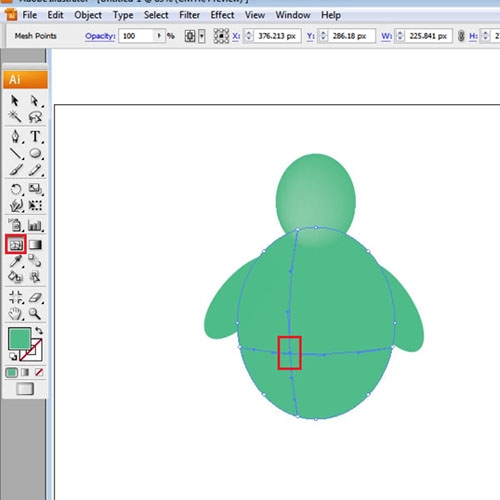Open the Help menu
The height and width of the screenshot is (500, 500).
(331, 15)
